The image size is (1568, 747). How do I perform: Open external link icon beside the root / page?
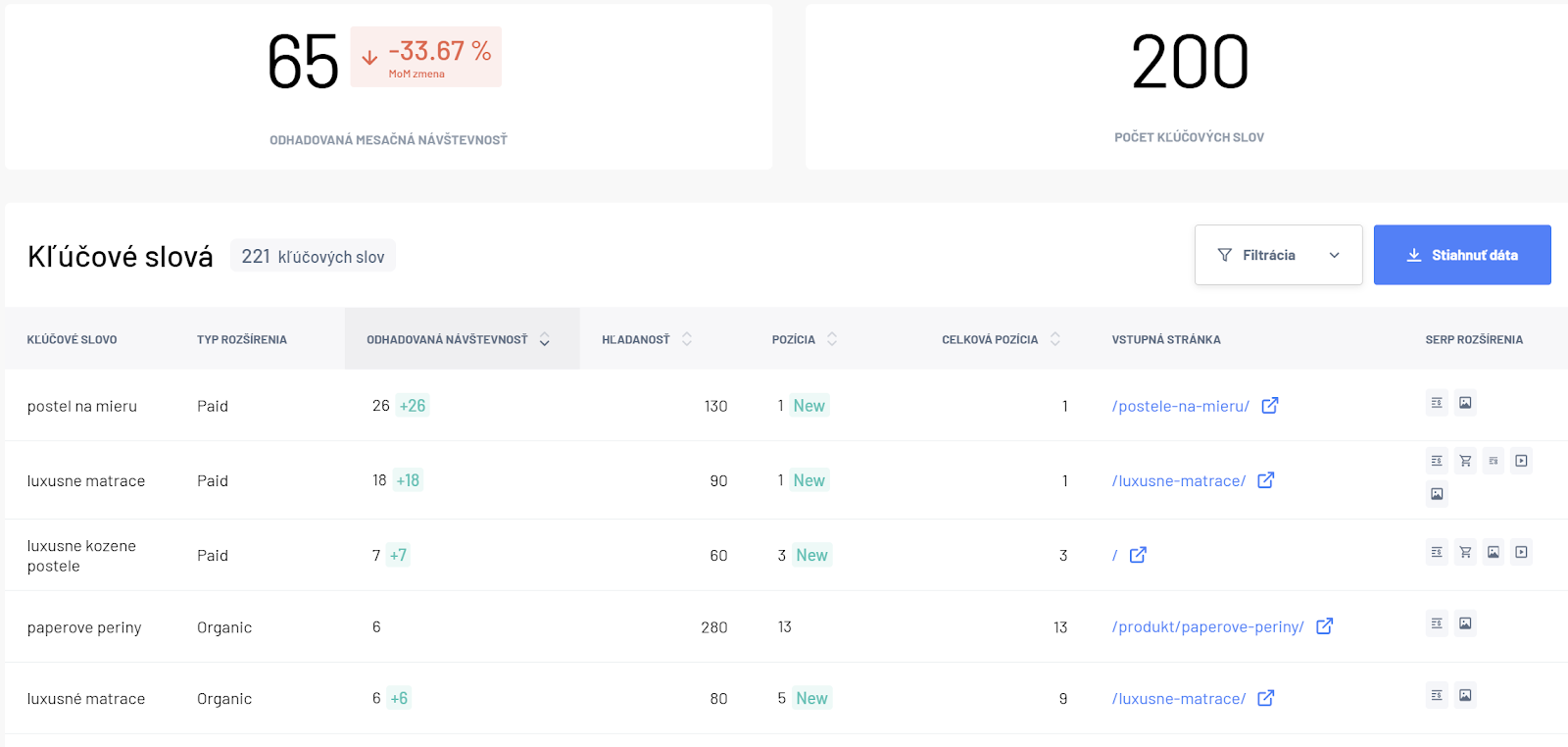click(1138, 555)
